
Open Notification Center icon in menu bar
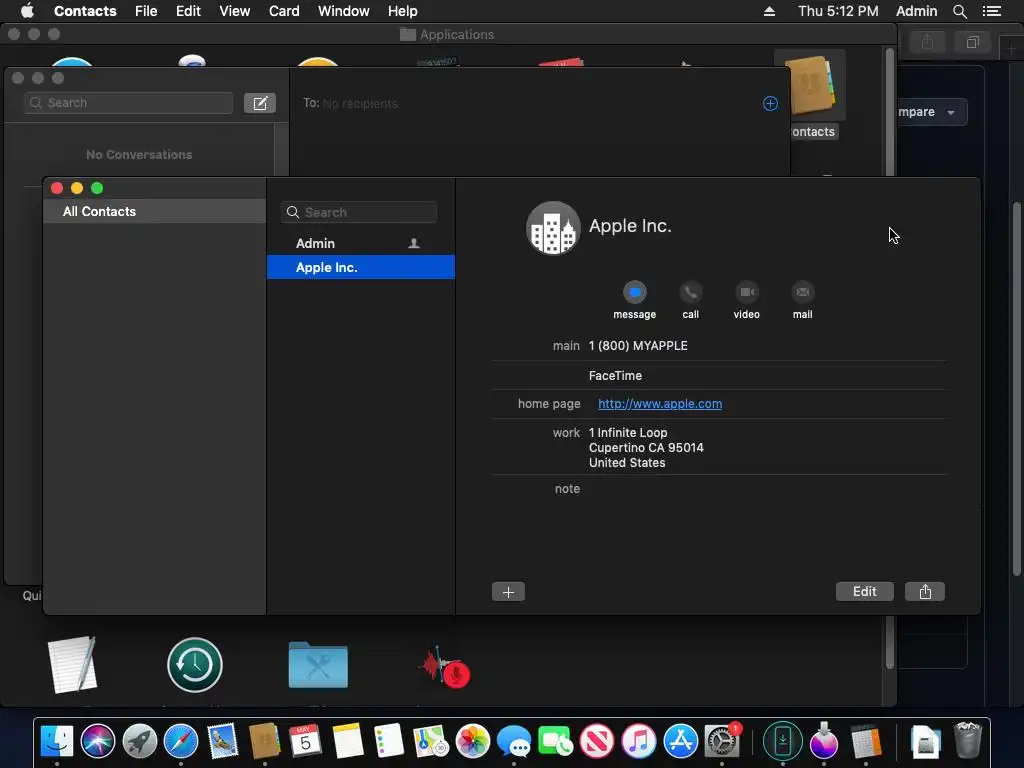(992, 11)
